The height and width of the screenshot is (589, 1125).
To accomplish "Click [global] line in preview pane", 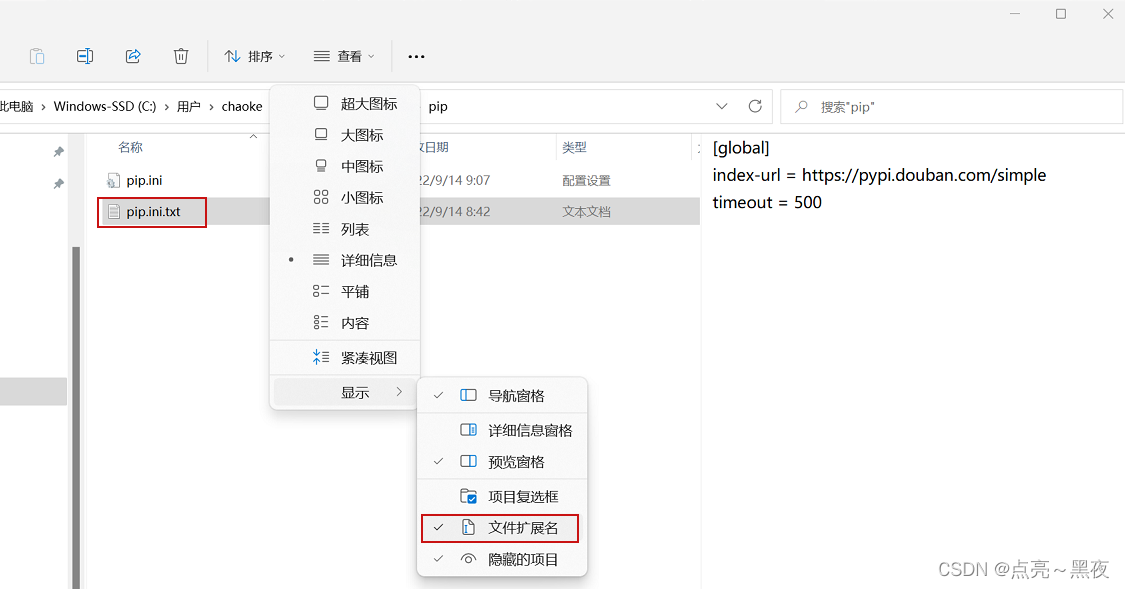I will (x=740, y=148).
